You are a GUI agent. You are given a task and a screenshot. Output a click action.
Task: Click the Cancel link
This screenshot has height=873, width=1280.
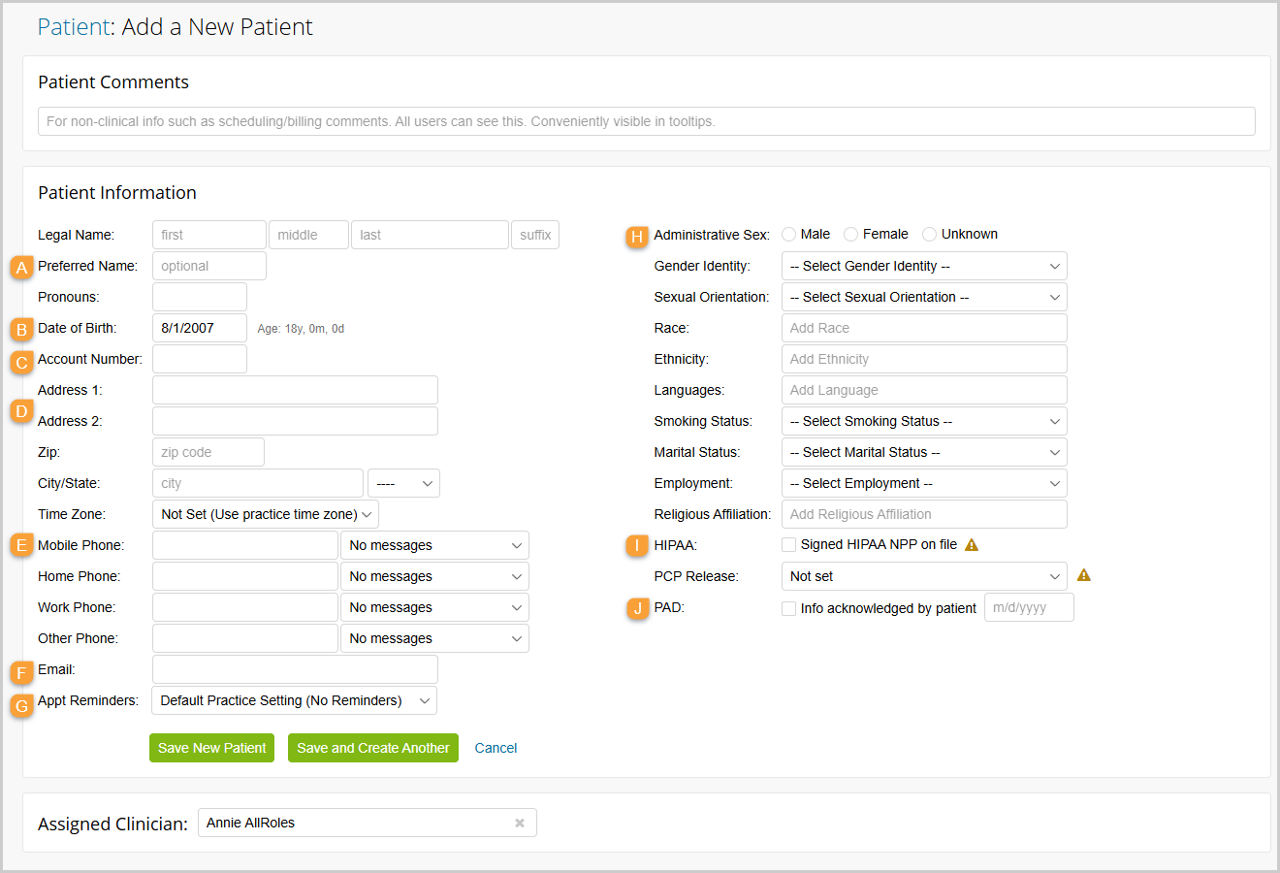click(x=496, y=748)
